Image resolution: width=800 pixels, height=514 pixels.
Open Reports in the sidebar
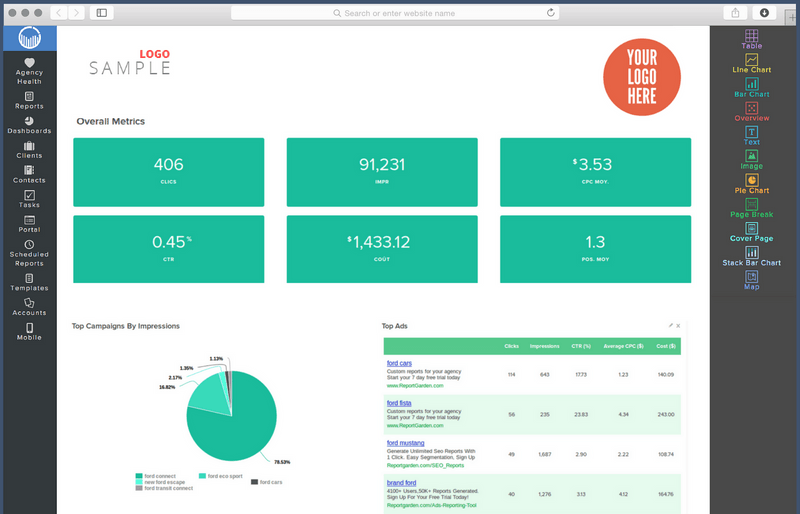click(29, 101)
